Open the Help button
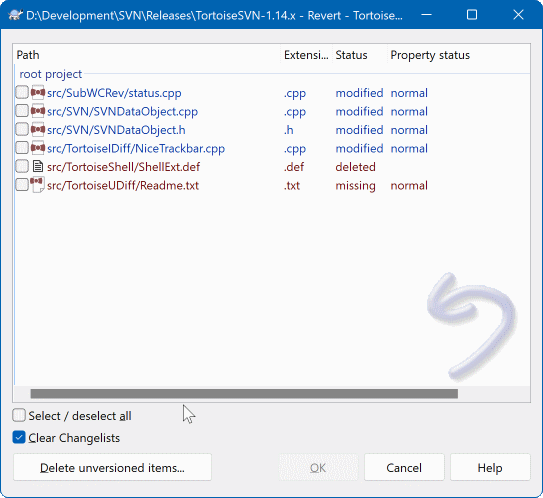 490,468
